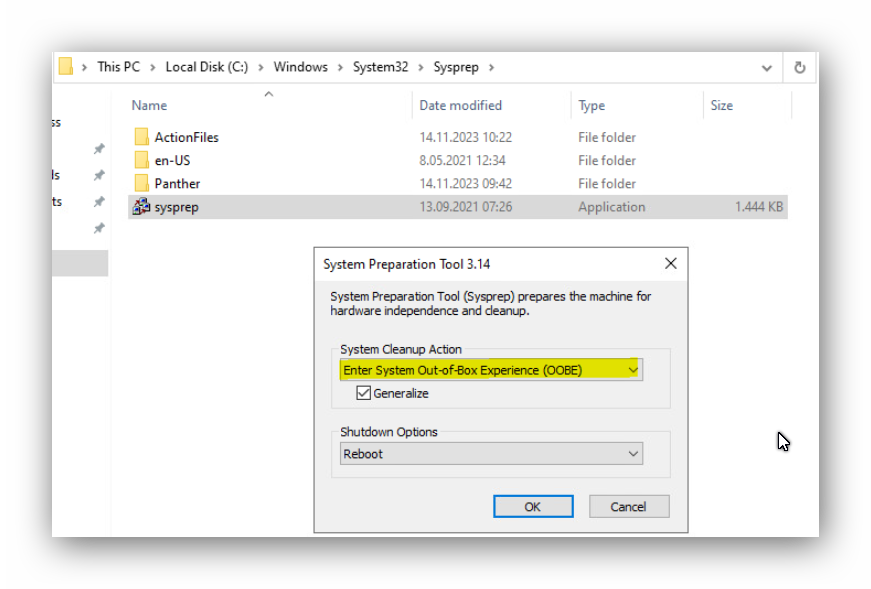Viewport: 871px width, 589px height.
Task: Click the sysprep application icon
Action: coord(141,207)
